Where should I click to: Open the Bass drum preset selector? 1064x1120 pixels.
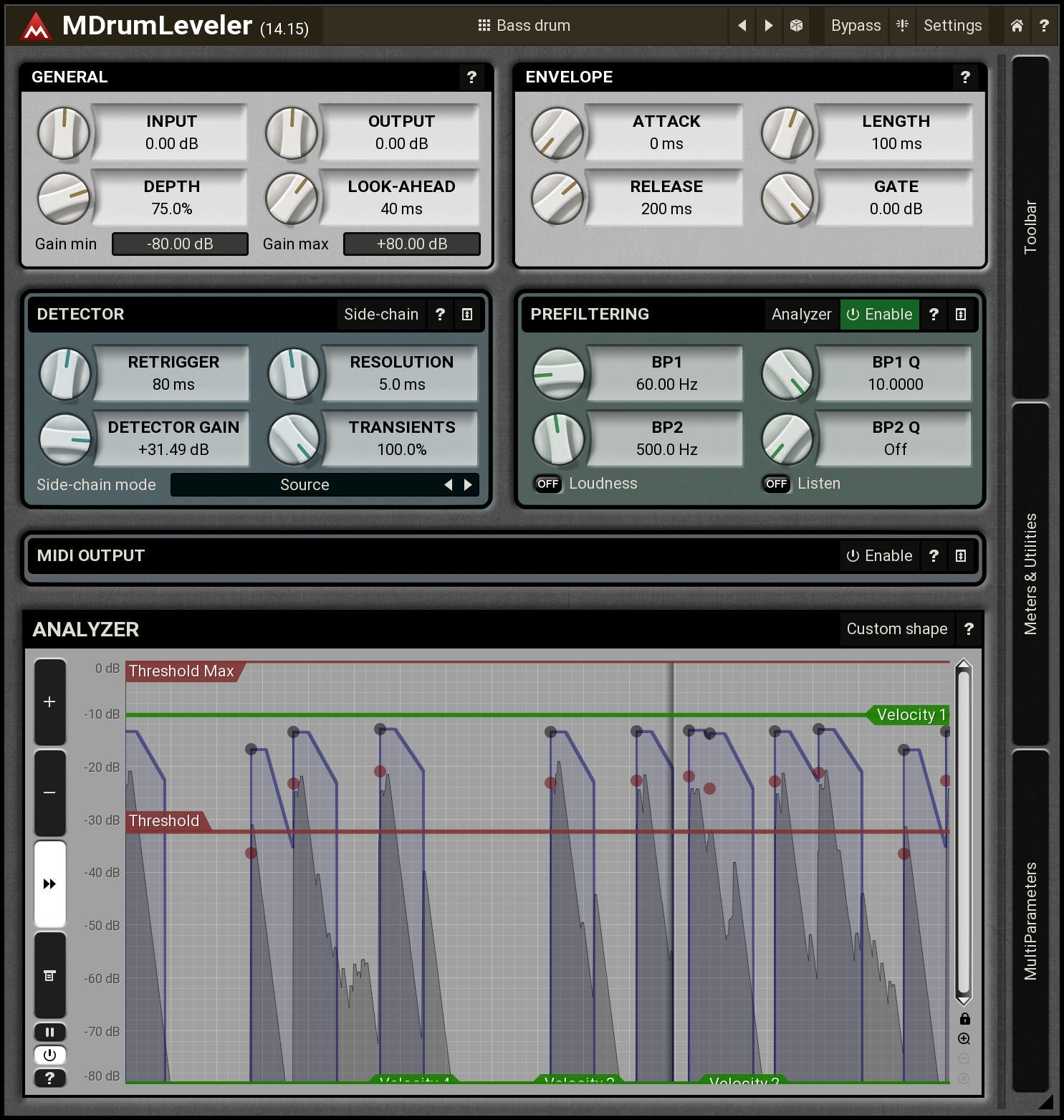click(524, 26)
